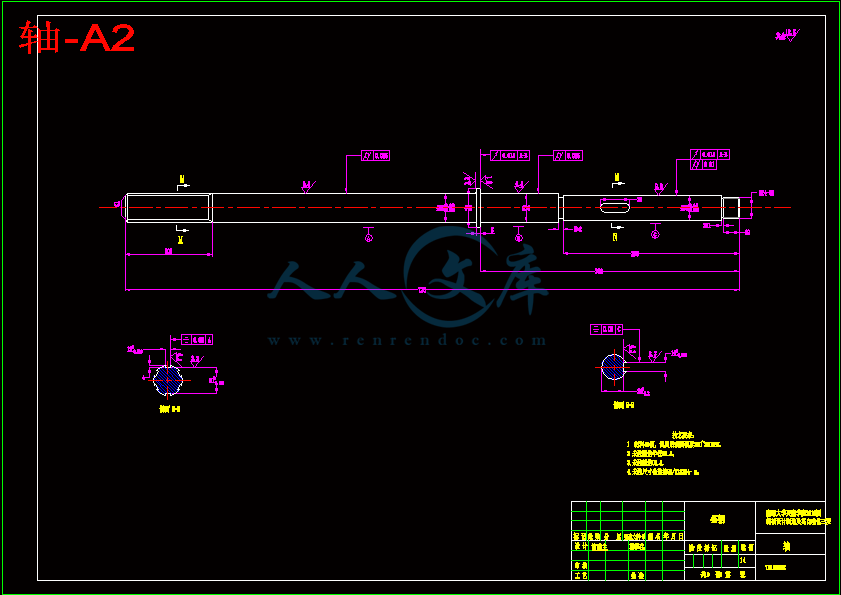Click the red drawing title 轴-A2

[76, 38]
